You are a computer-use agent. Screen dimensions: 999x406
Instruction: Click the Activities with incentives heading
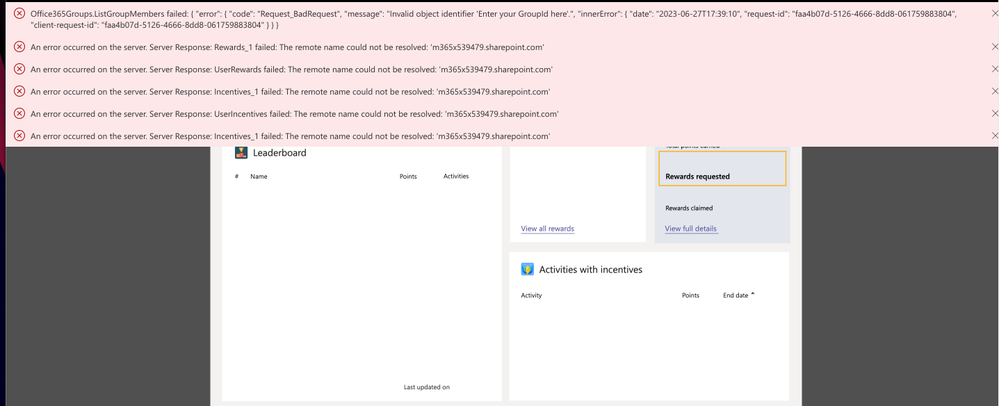point(591,270)
